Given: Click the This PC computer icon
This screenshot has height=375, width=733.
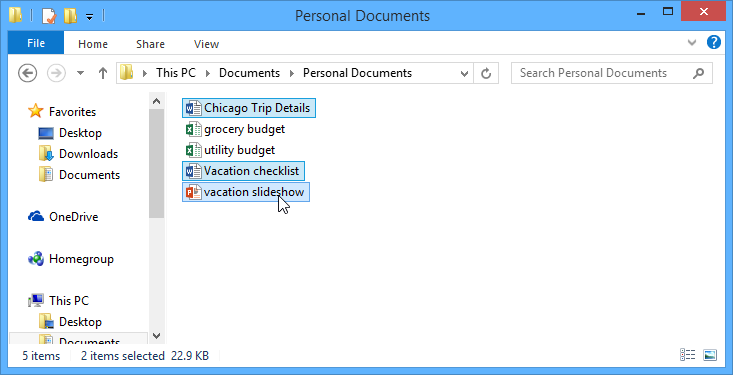Looking at the screenshot, I should (x=36, y=301).
